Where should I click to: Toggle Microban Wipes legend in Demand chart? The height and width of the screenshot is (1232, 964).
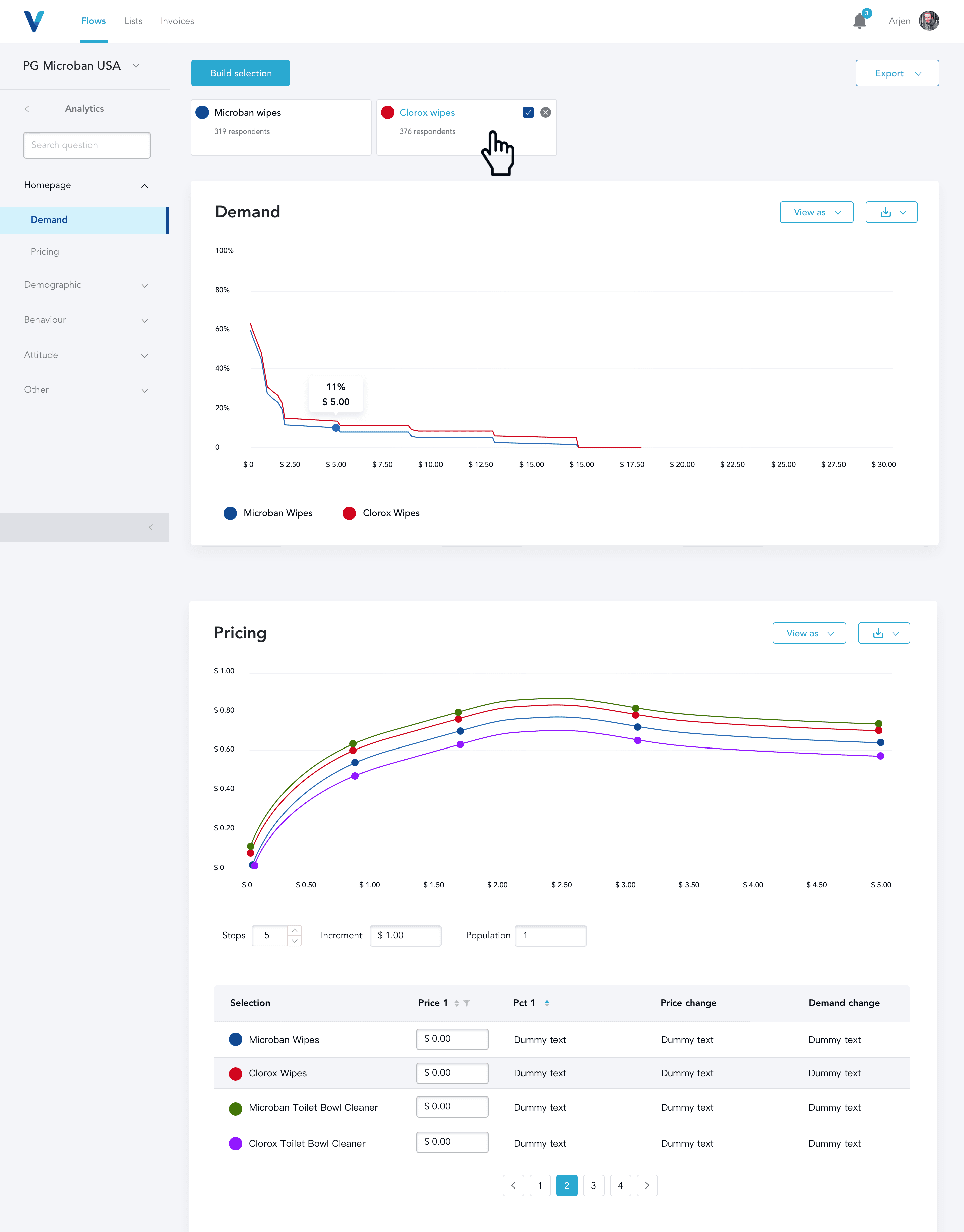(x=268, y=513)
